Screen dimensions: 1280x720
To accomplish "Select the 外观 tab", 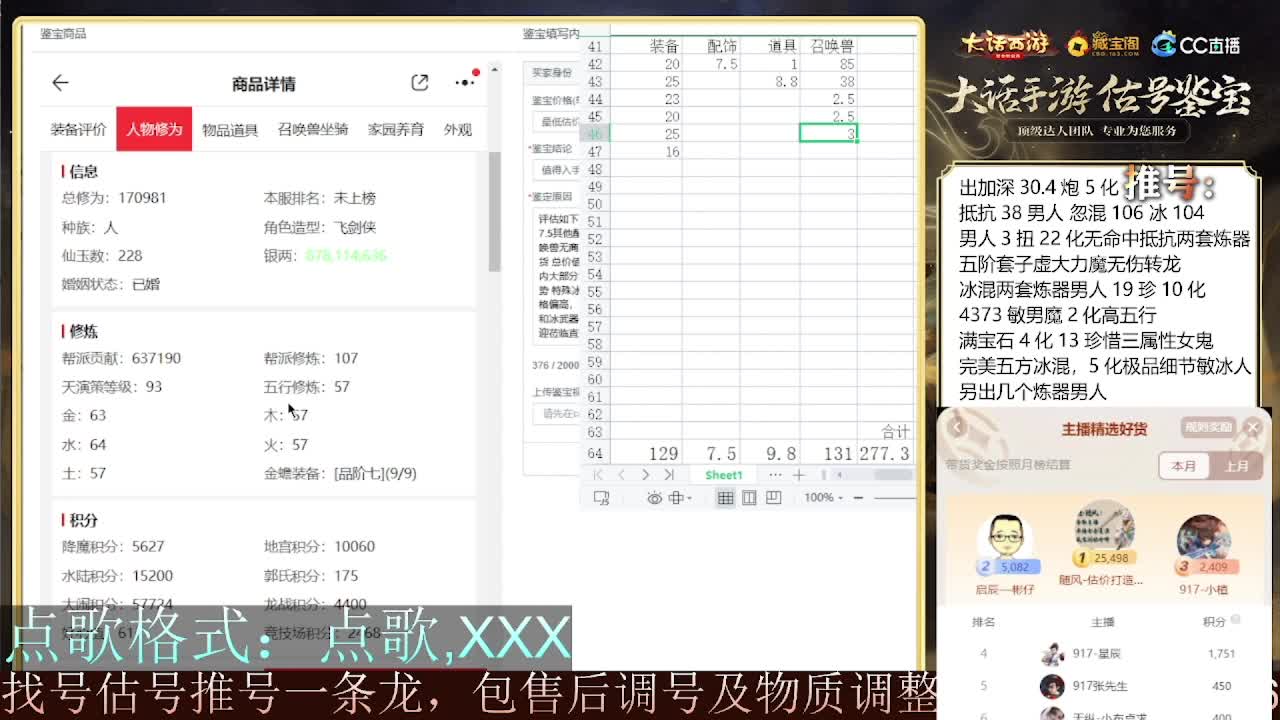I will [458, 129].
